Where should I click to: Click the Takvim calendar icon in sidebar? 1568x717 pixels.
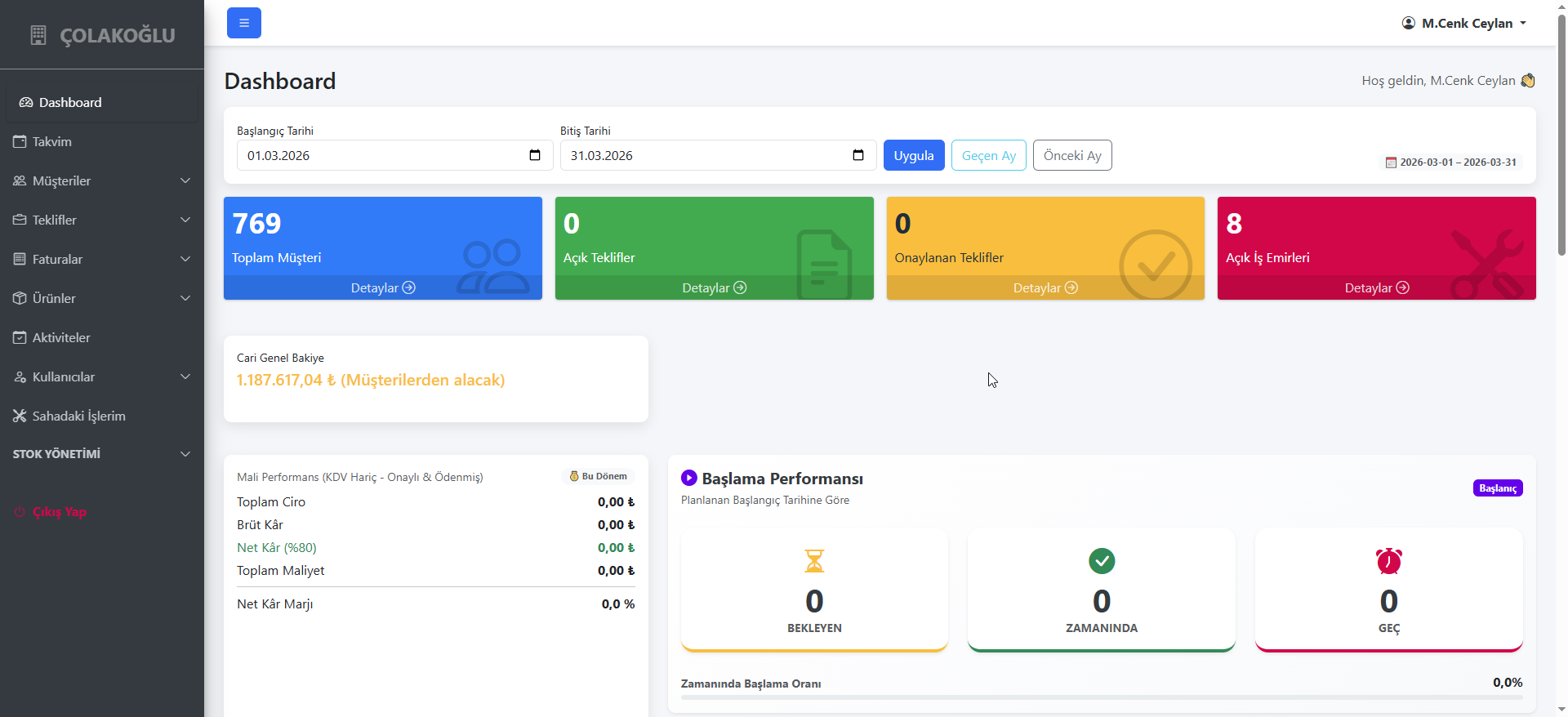pos(20,141)
